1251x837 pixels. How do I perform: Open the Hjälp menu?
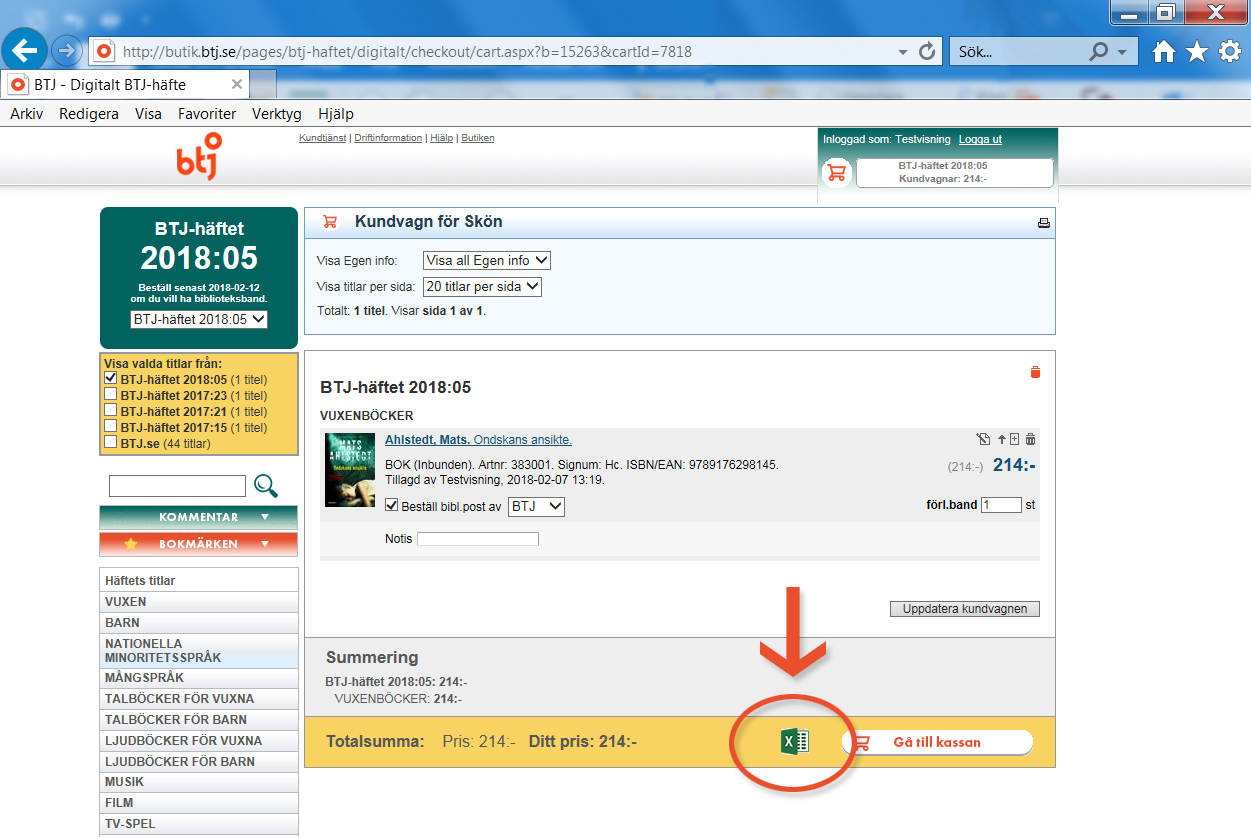pyautogui.click(x=336, y=114)
